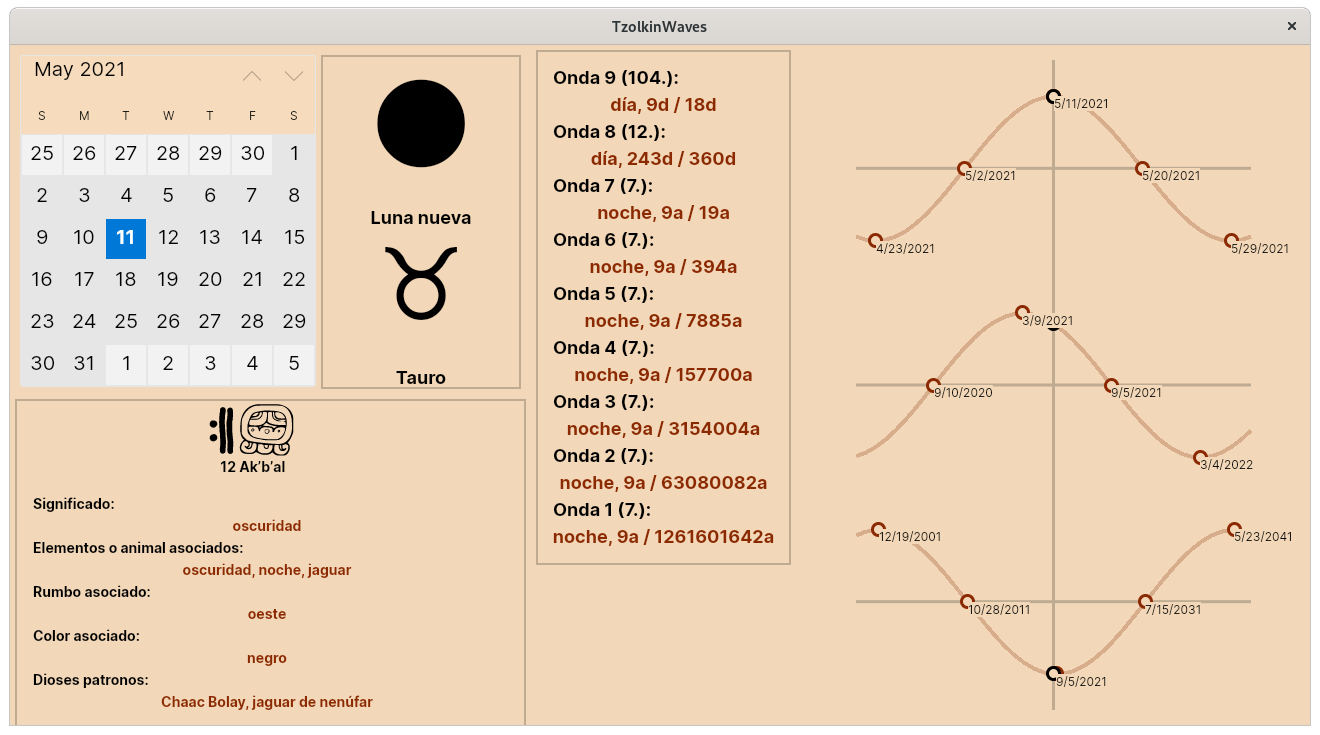Click the 3/9/2021 peak marker on middle wave
The width and height of the screenshot is (1320, 735).
tap(1022, 311)
